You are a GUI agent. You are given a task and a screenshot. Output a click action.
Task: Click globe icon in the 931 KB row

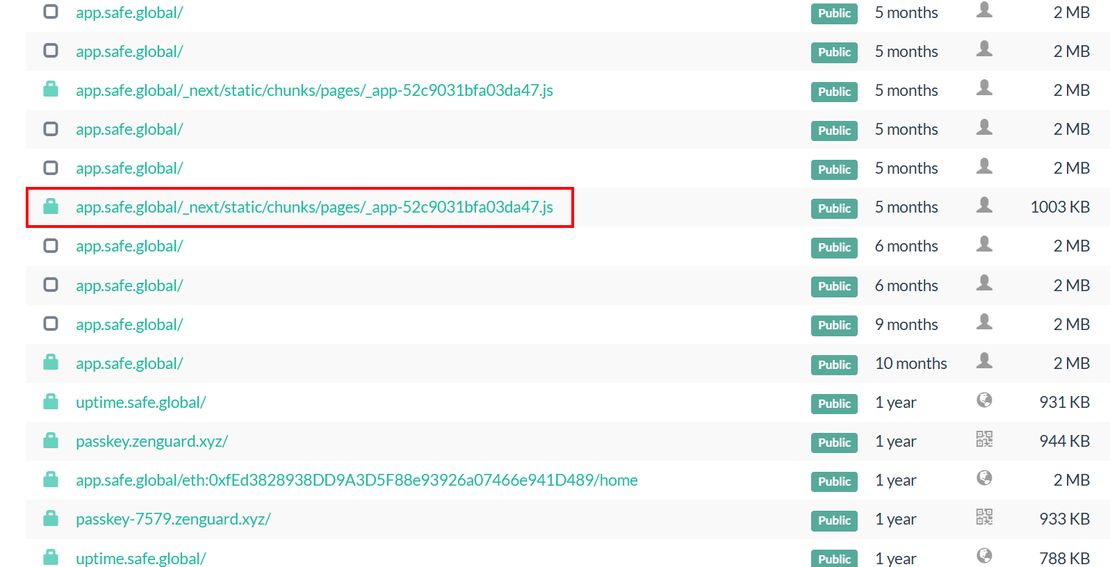click(x=984, y=401)
